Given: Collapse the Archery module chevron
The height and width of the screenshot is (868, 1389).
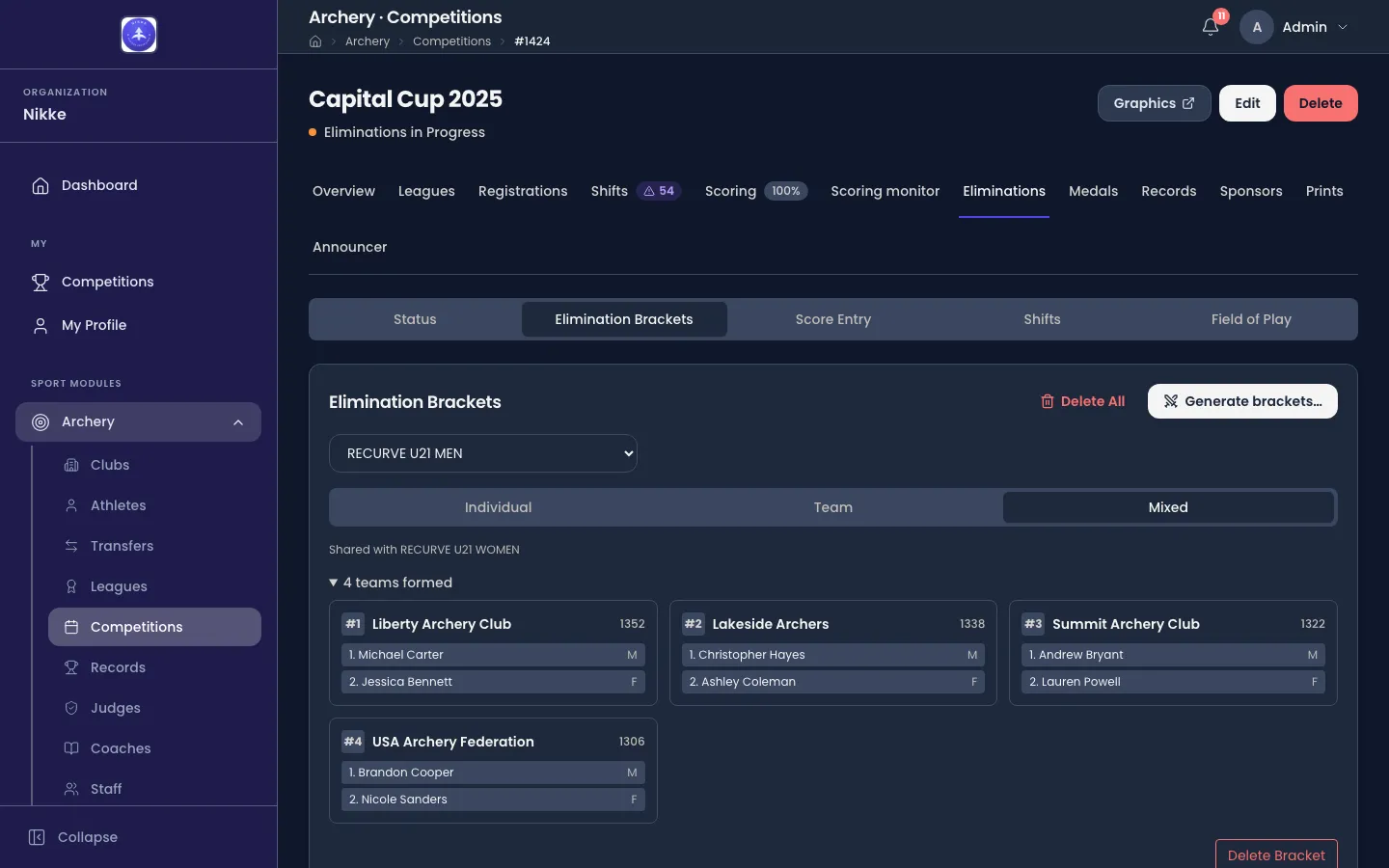Looking at the screenshot, I should pyautogui.click(x=238, y=421).
